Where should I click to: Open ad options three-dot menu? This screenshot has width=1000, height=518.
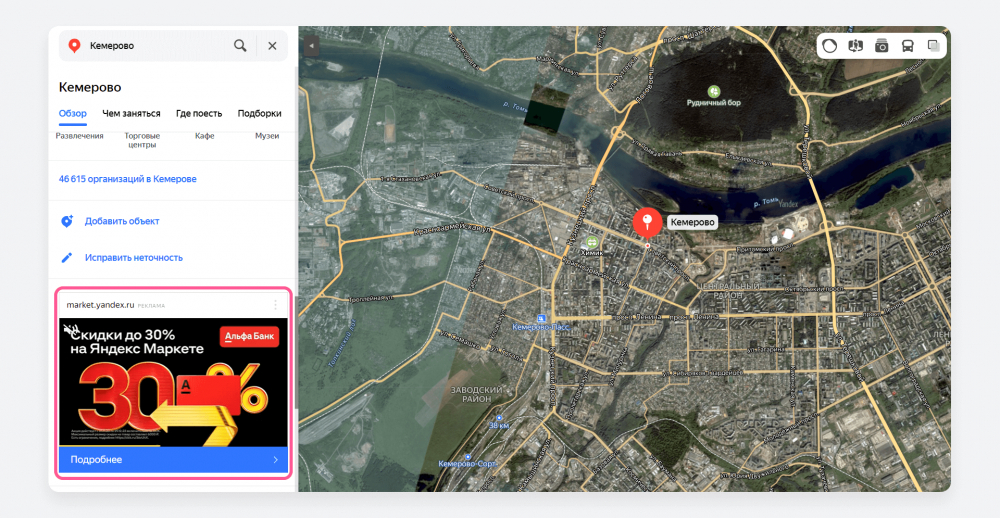tap(276, 305)
